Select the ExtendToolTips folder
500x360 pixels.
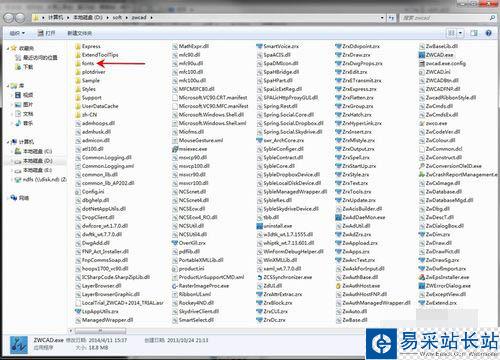point(97,55)
